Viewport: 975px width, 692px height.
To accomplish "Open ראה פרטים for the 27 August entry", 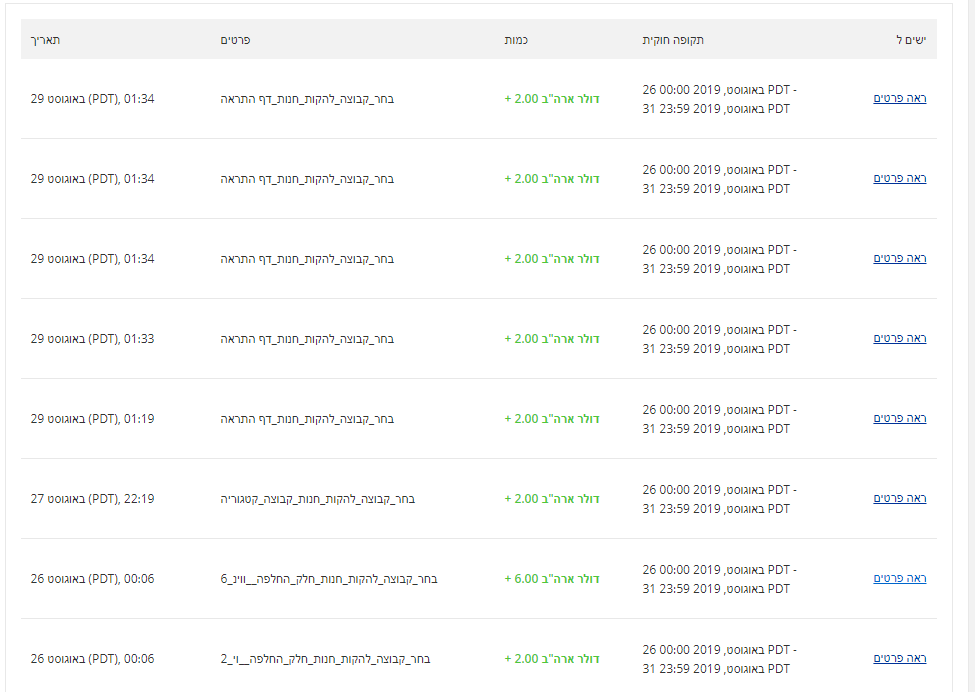I will [x=900, y=498].
